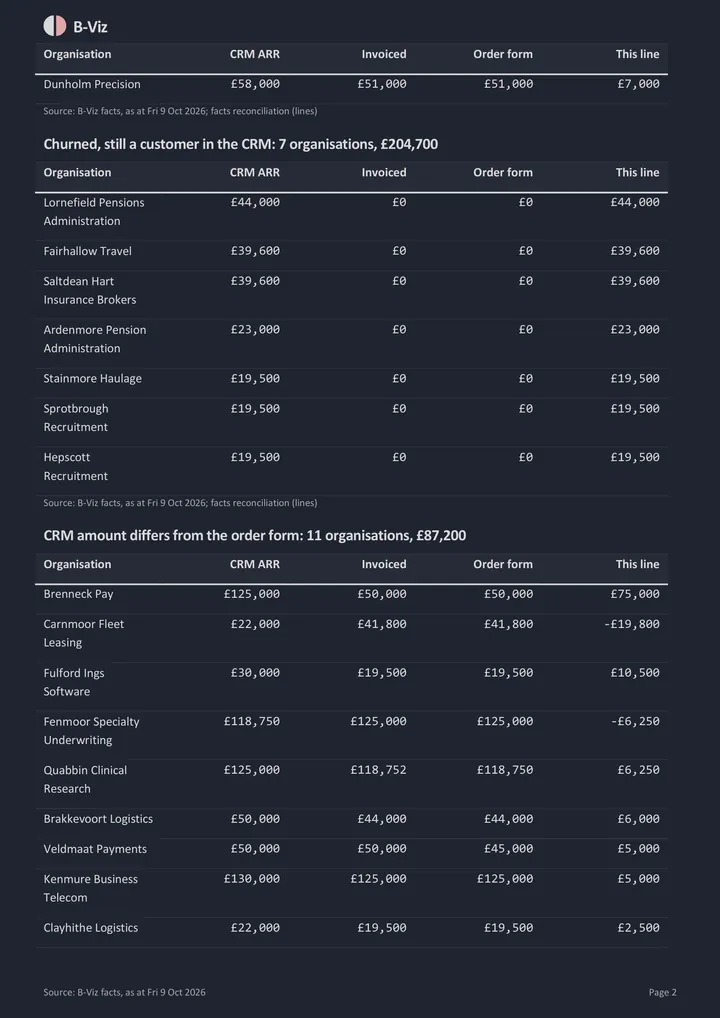The height and width of the screenshot is (1018, 720).
Task: Select Kenmure Business Telecom organisation cell
Action: tap(91, 888)
